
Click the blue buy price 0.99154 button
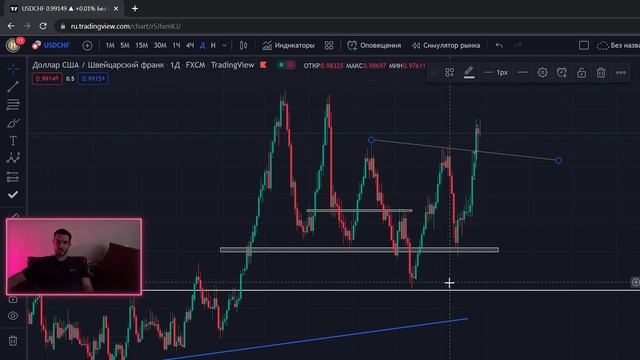(x=93, y=78)
